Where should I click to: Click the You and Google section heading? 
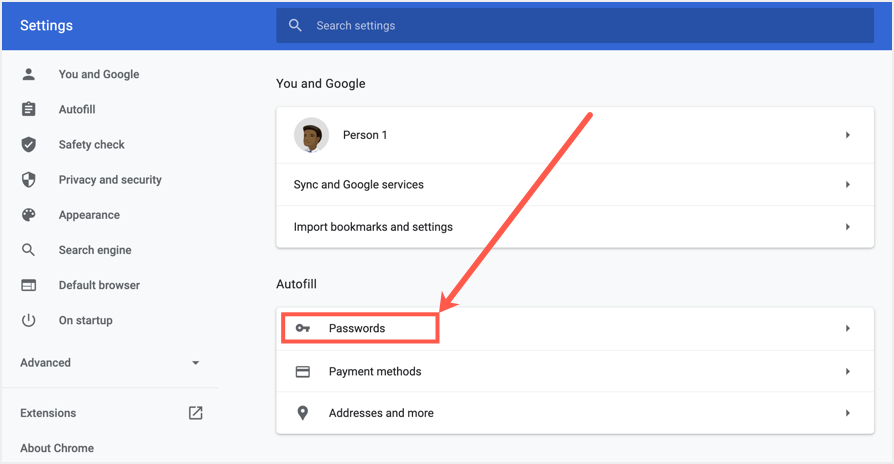point(320,83)
